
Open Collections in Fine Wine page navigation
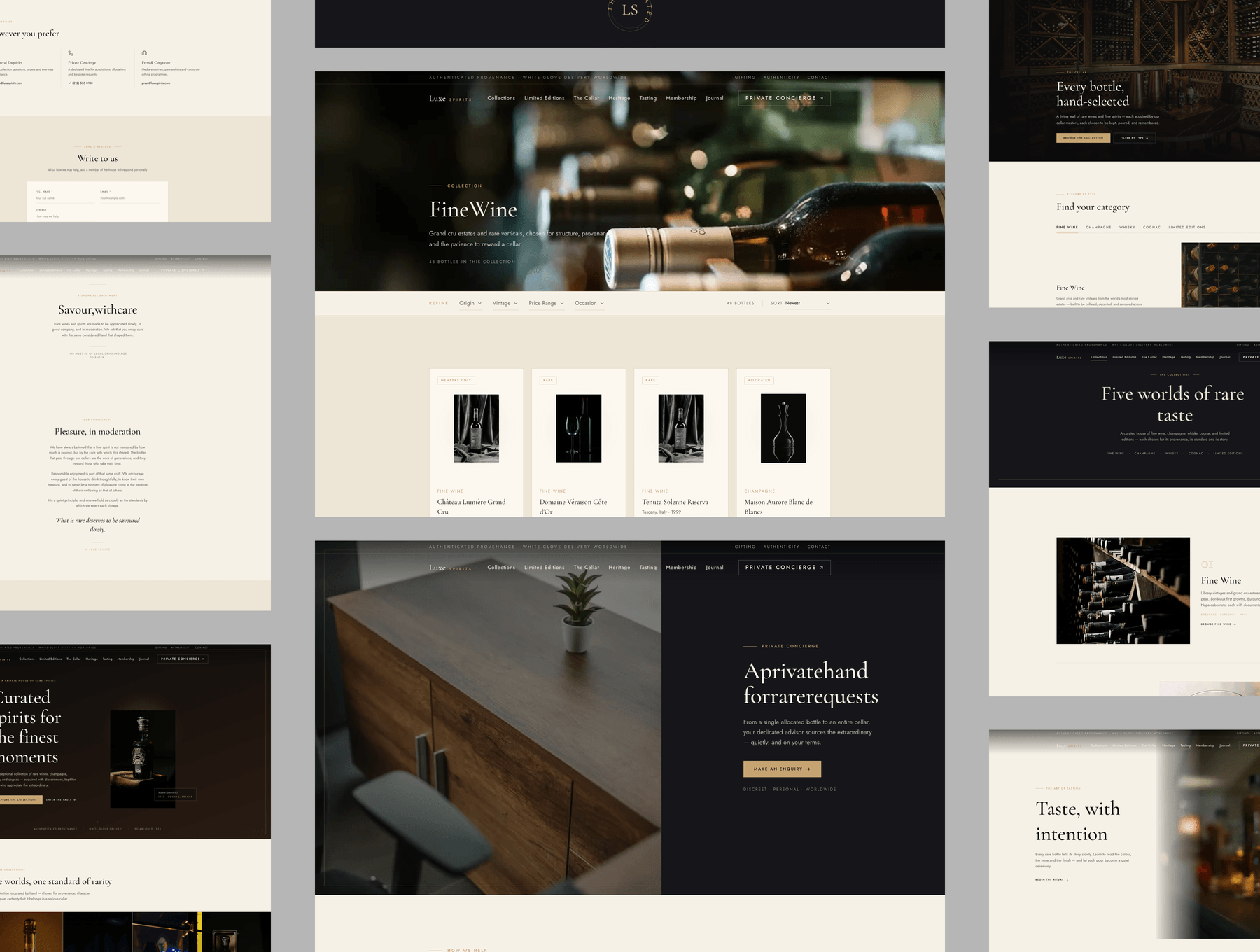pyautogui.click(x=501, y=98)
